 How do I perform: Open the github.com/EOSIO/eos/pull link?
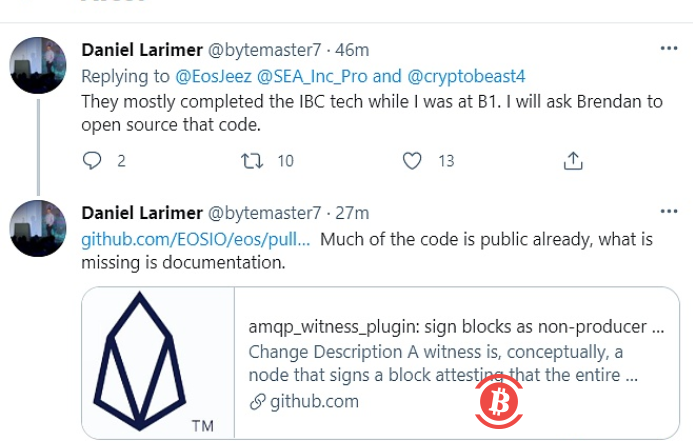[195, 240]
